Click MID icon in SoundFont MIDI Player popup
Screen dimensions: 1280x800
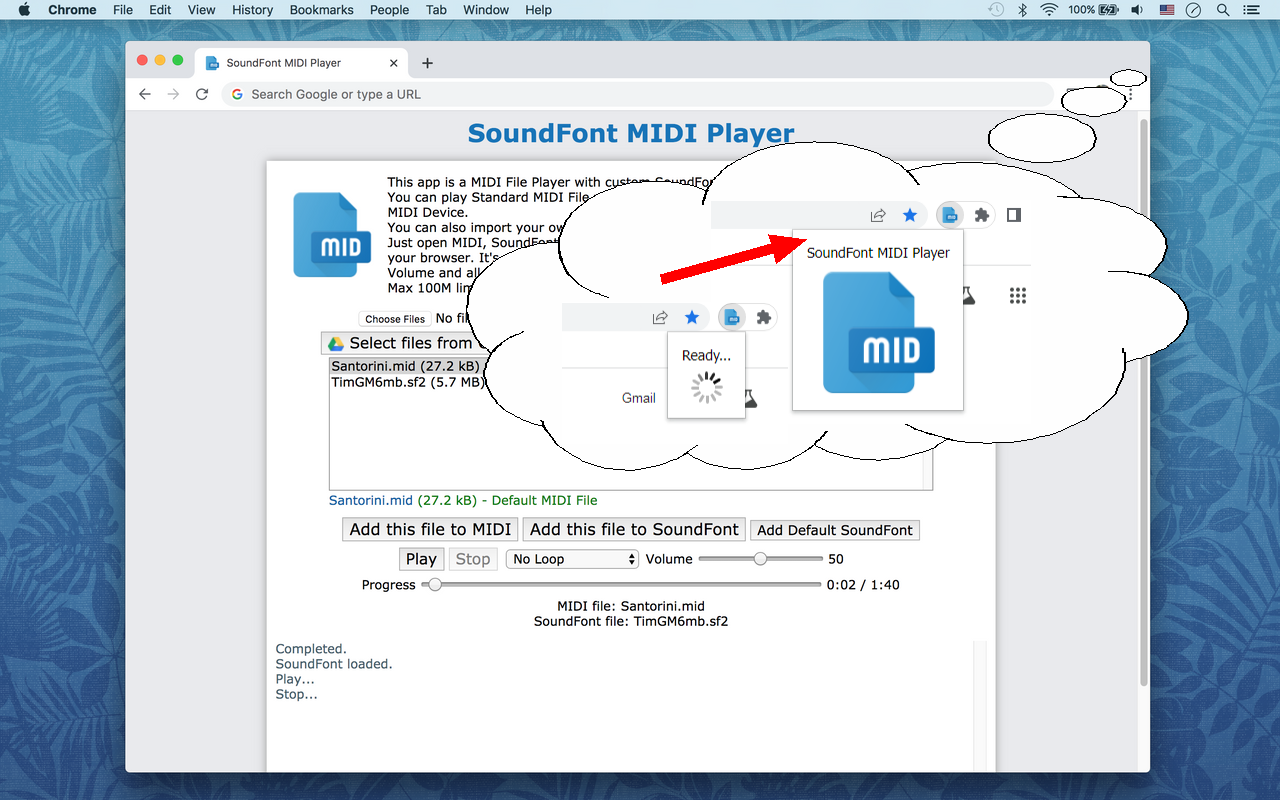(878, 332)
